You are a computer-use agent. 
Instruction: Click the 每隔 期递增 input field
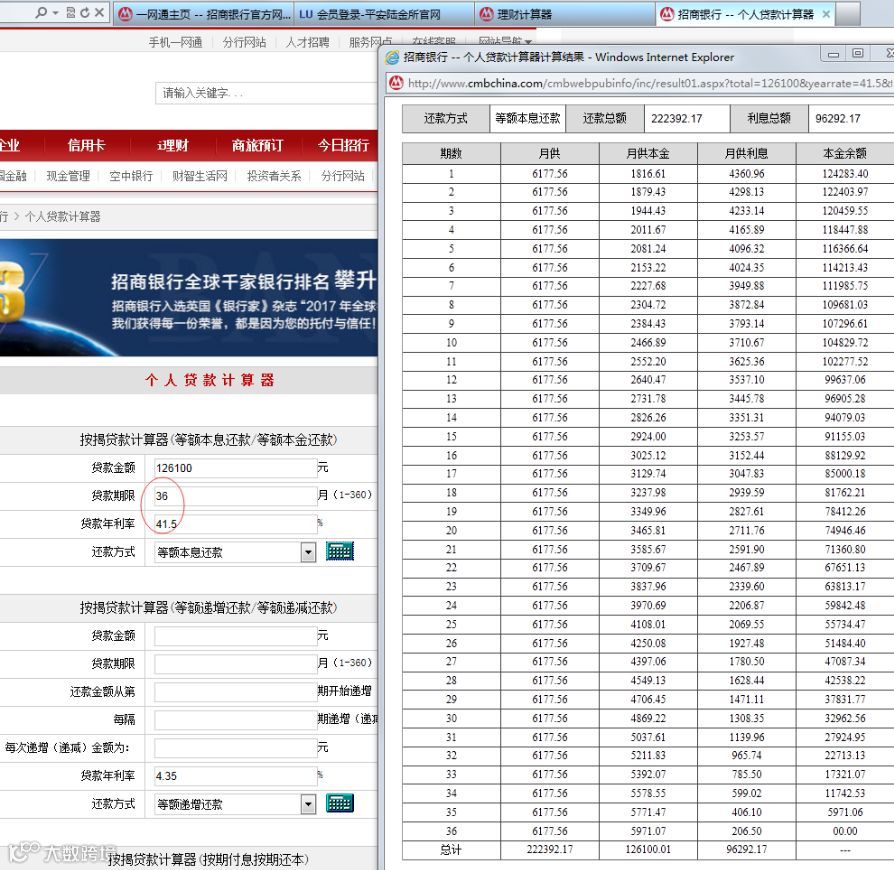235,719
